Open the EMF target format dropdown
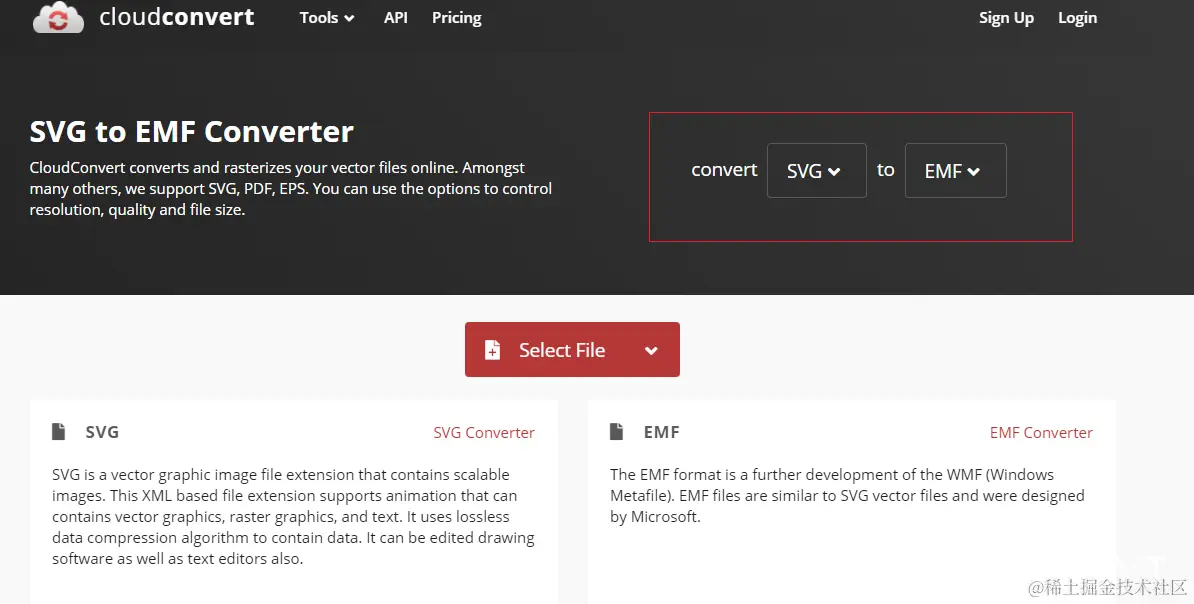Screen dimensions: 1194x604 955,171
